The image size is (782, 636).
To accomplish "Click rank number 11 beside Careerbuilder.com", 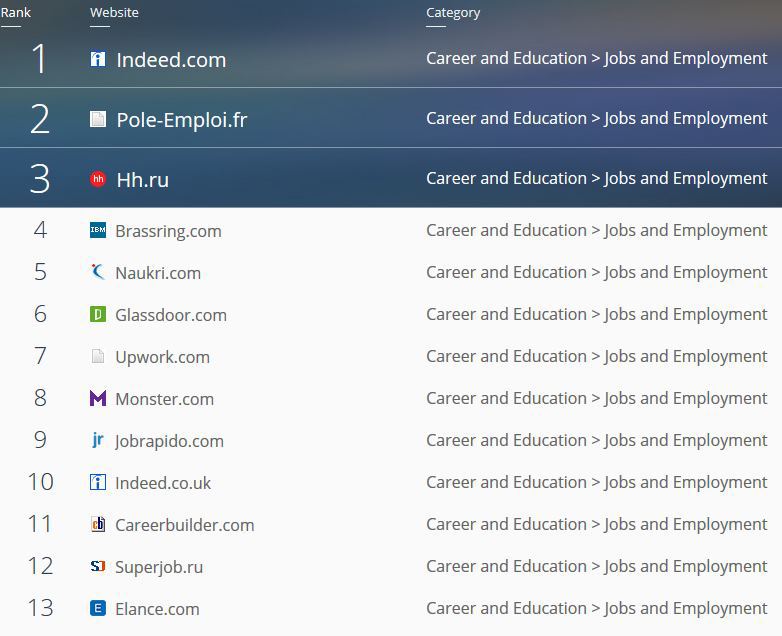I will coord(40,524).
